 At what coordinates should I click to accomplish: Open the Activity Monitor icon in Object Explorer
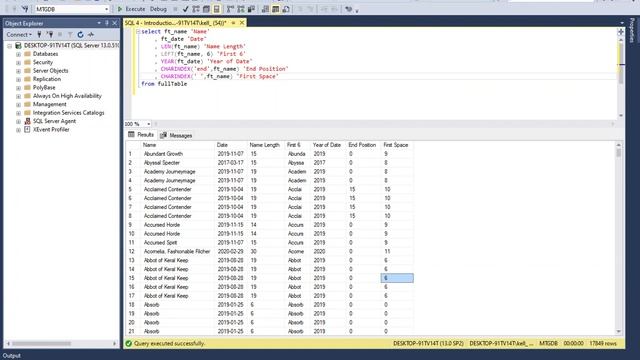[91, 35]
